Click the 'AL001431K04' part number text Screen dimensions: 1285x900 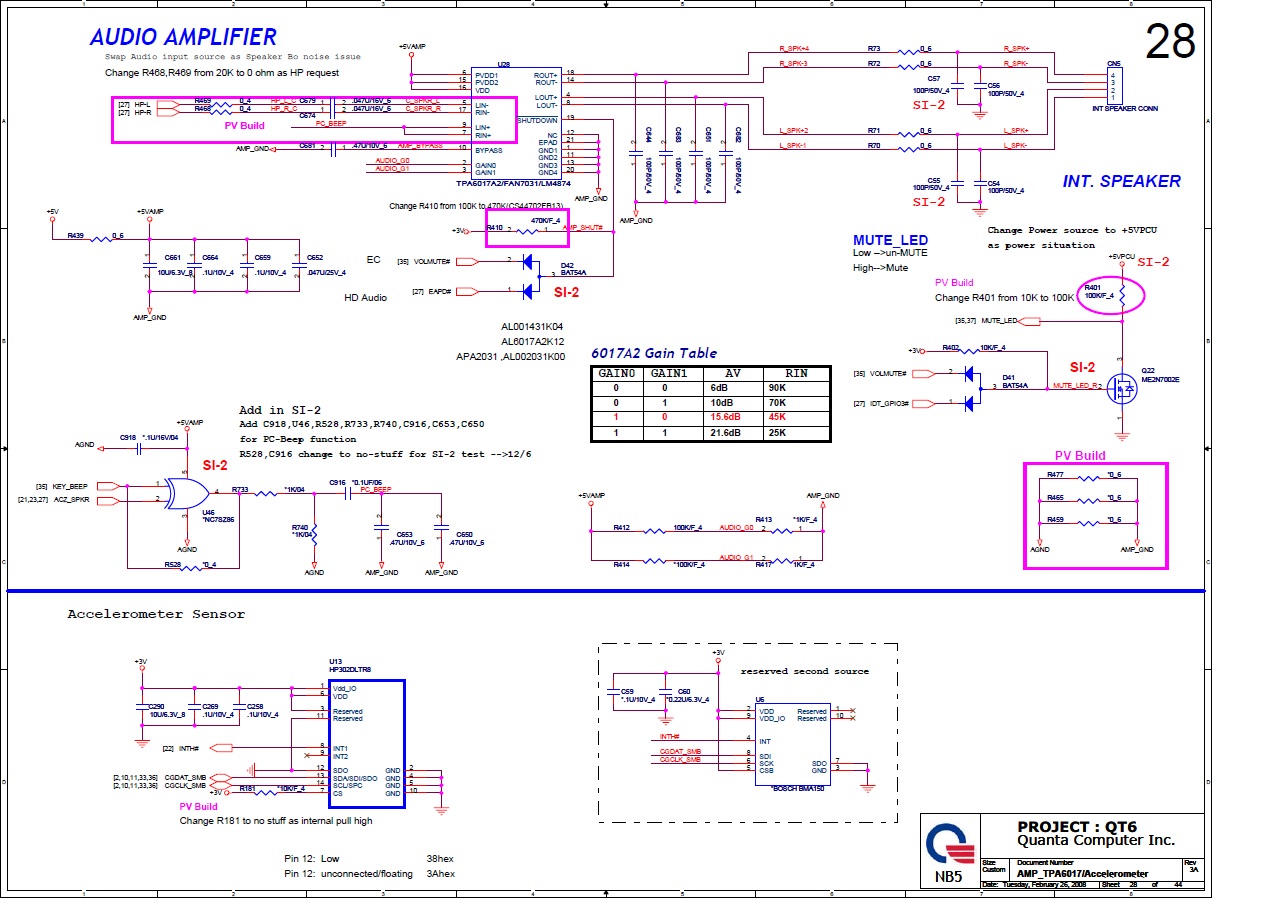click(x=532, y=327)
